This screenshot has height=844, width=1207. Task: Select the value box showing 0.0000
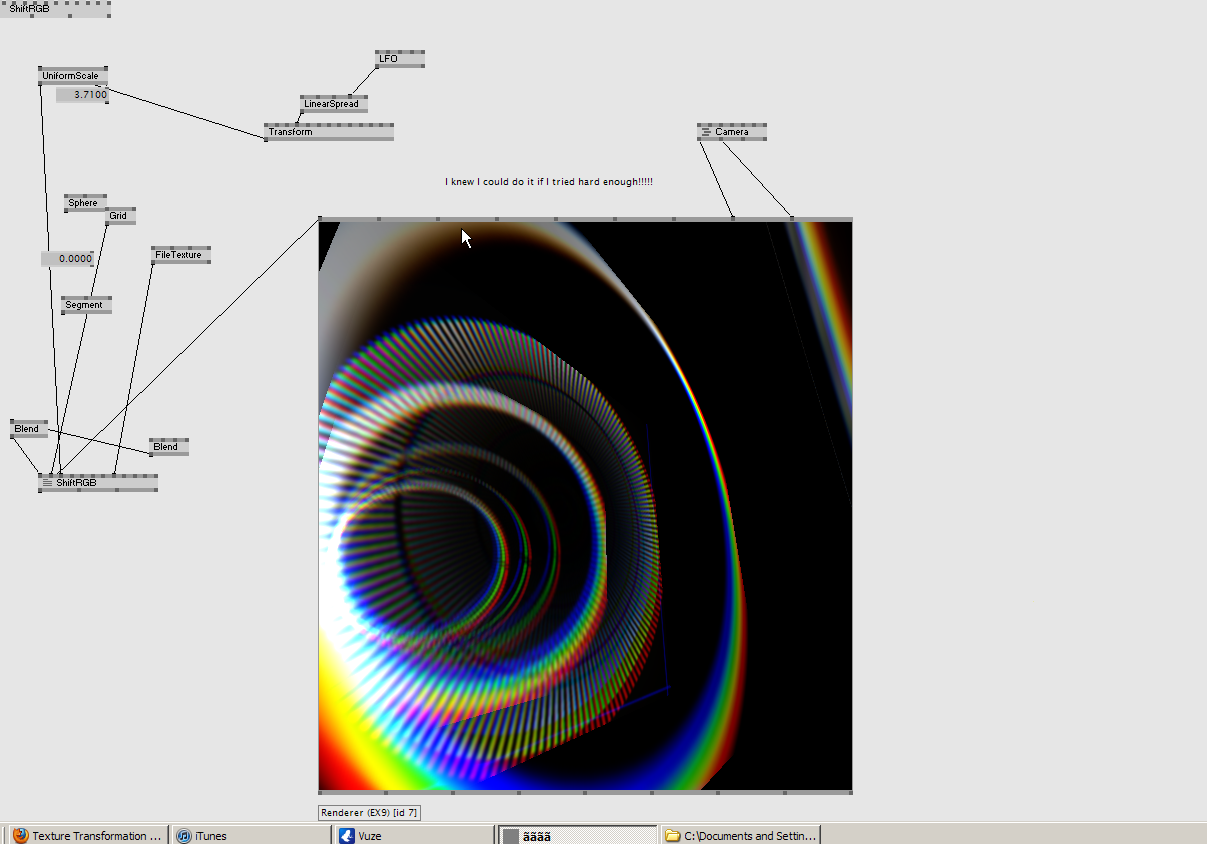pyautogui.click(x=68, y=259)
